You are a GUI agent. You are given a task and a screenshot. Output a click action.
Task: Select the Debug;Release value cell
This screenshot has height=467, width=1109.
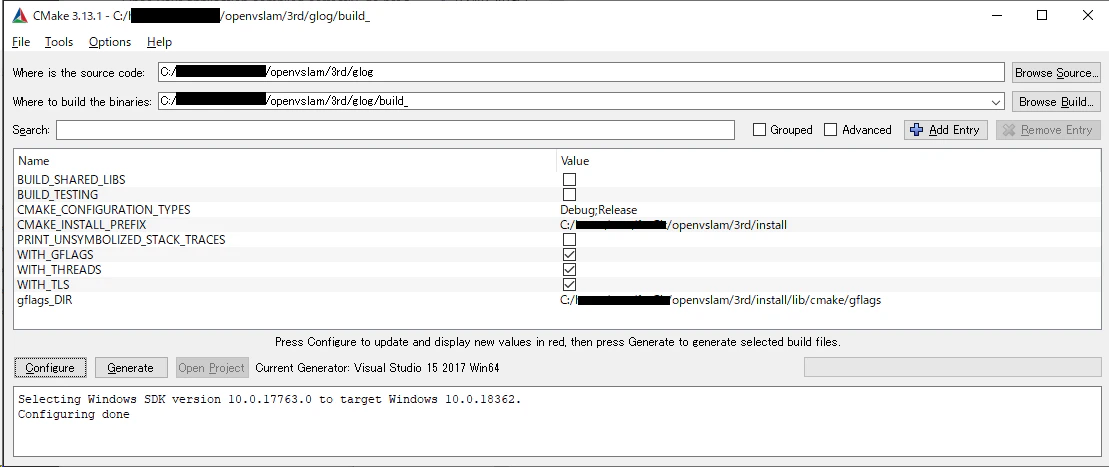pos(598,210)
